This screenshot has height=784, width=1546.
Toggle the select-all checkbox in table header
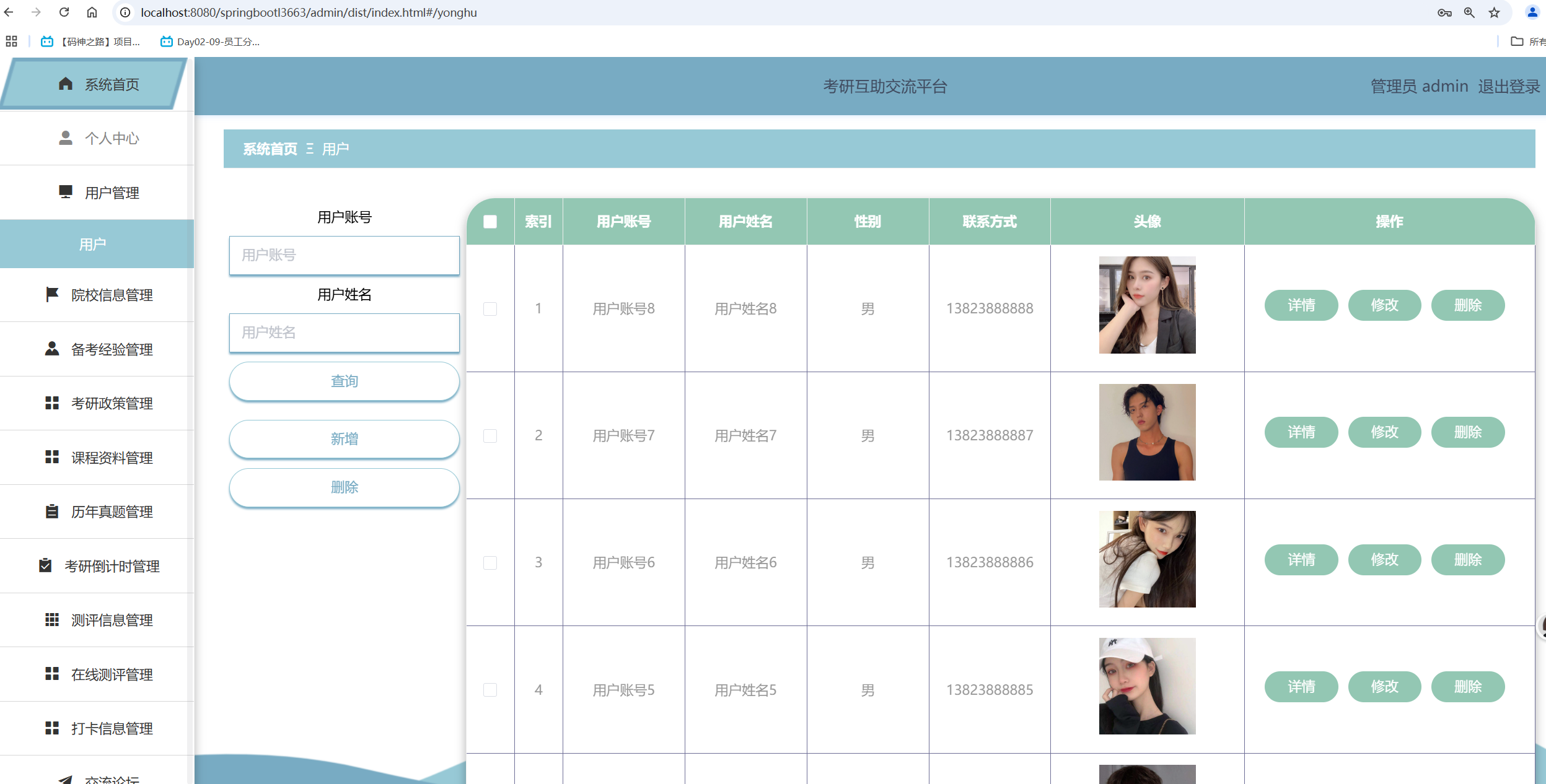[490, 222]
